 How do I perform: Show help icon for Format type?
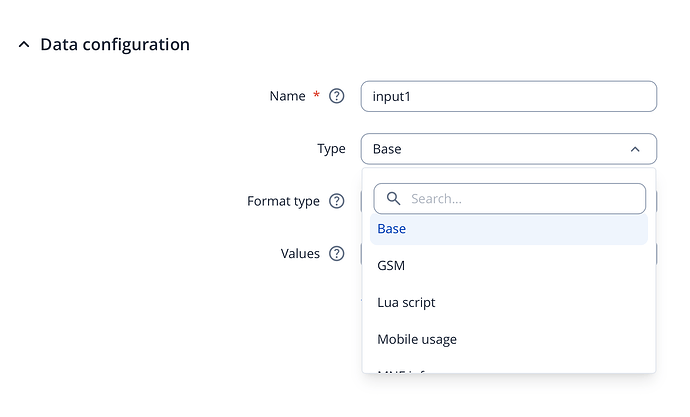(337, 201)
